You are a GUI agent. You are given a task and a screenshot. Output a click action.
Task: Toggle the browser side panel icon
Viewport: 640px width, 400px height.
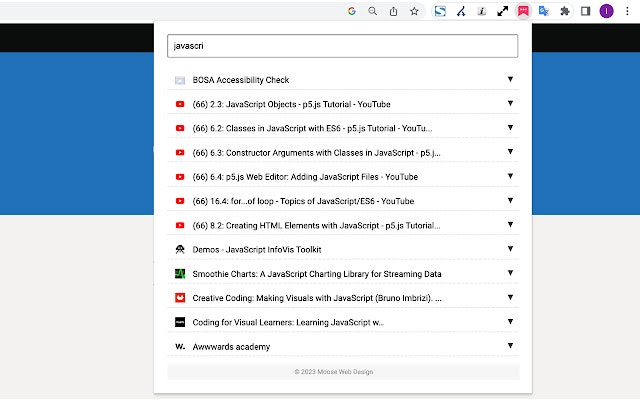pyautogui.click(x=586, y=11)
